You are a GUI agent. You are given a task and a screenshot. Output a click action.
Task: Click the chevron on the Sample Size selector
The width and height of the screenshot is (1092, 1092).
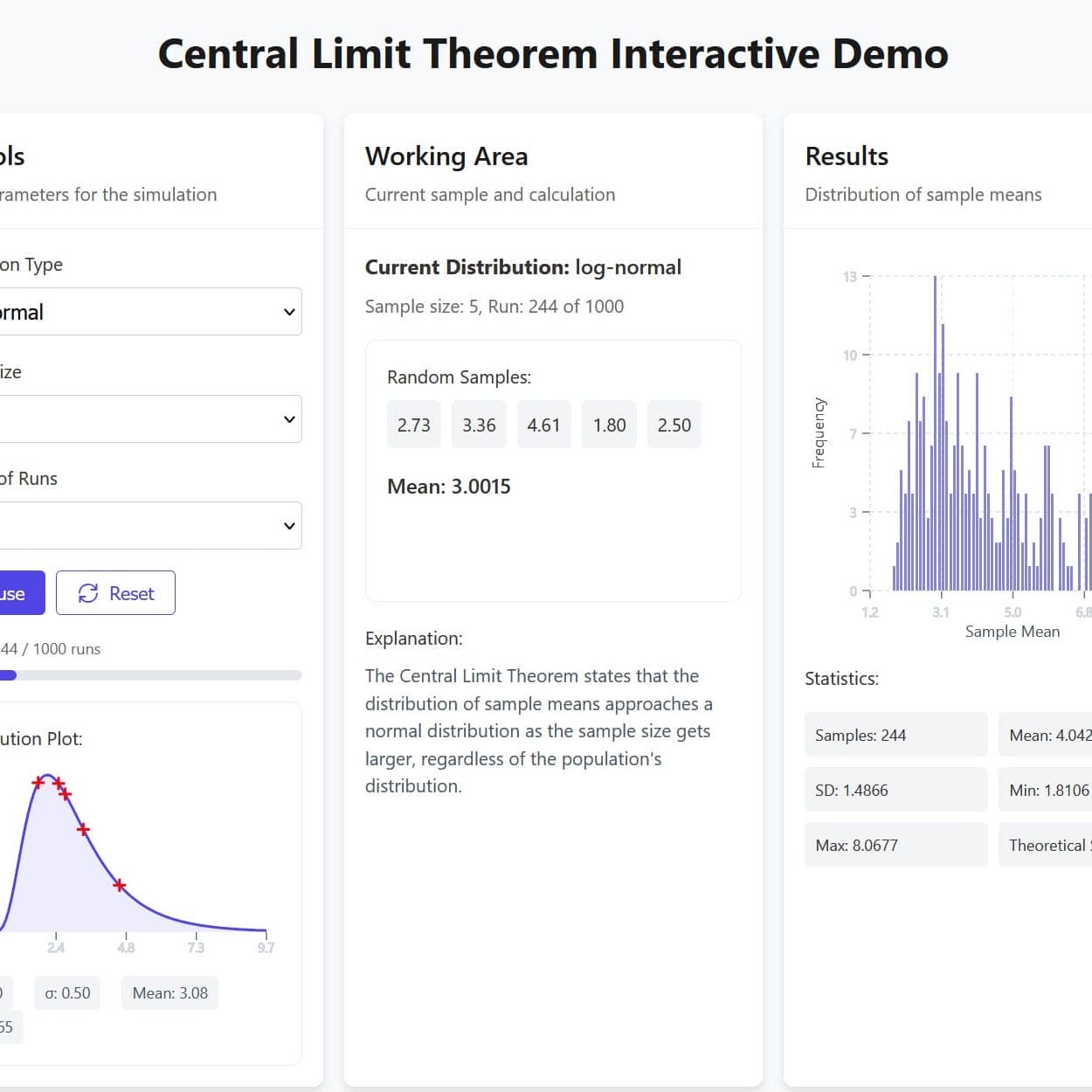289,418
